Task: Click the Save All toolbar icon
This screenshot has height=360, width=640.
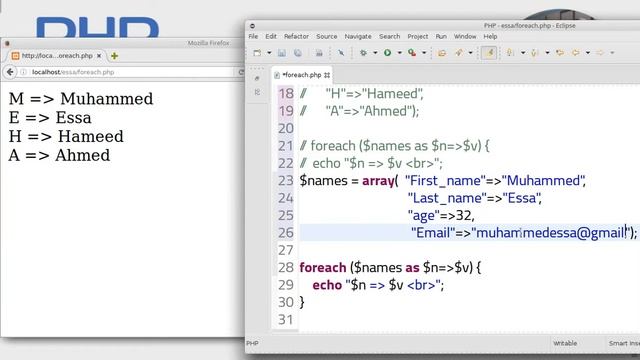Action: pyautogui.click(x=298, y=53)
